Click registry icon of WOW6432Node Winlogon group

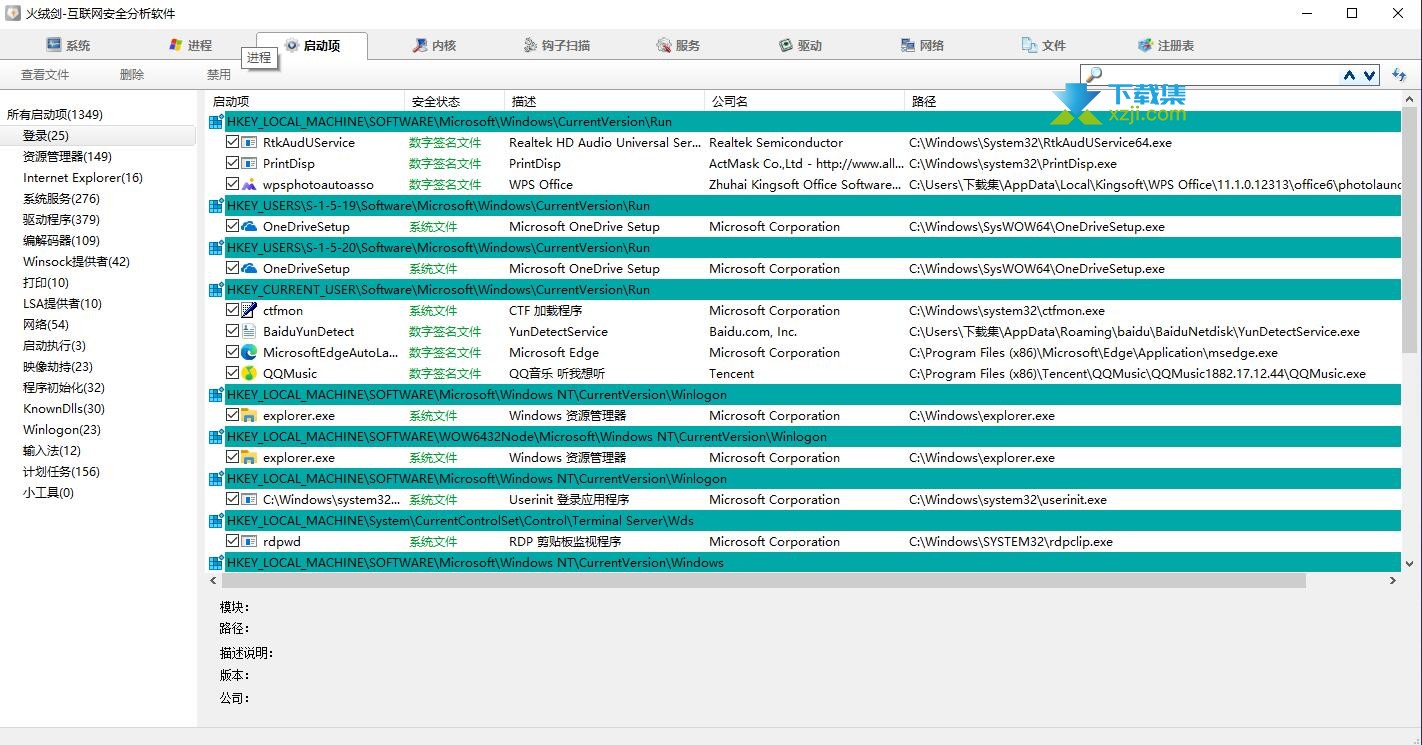[216, 436]
